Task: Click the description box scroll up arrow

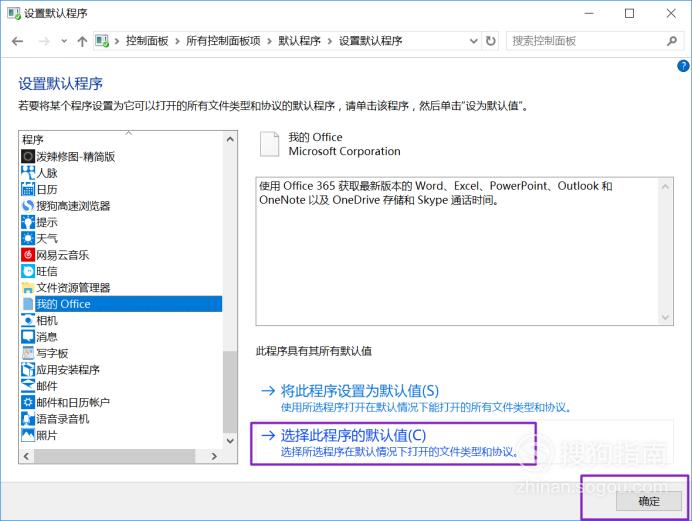Action: pos(666,187)
